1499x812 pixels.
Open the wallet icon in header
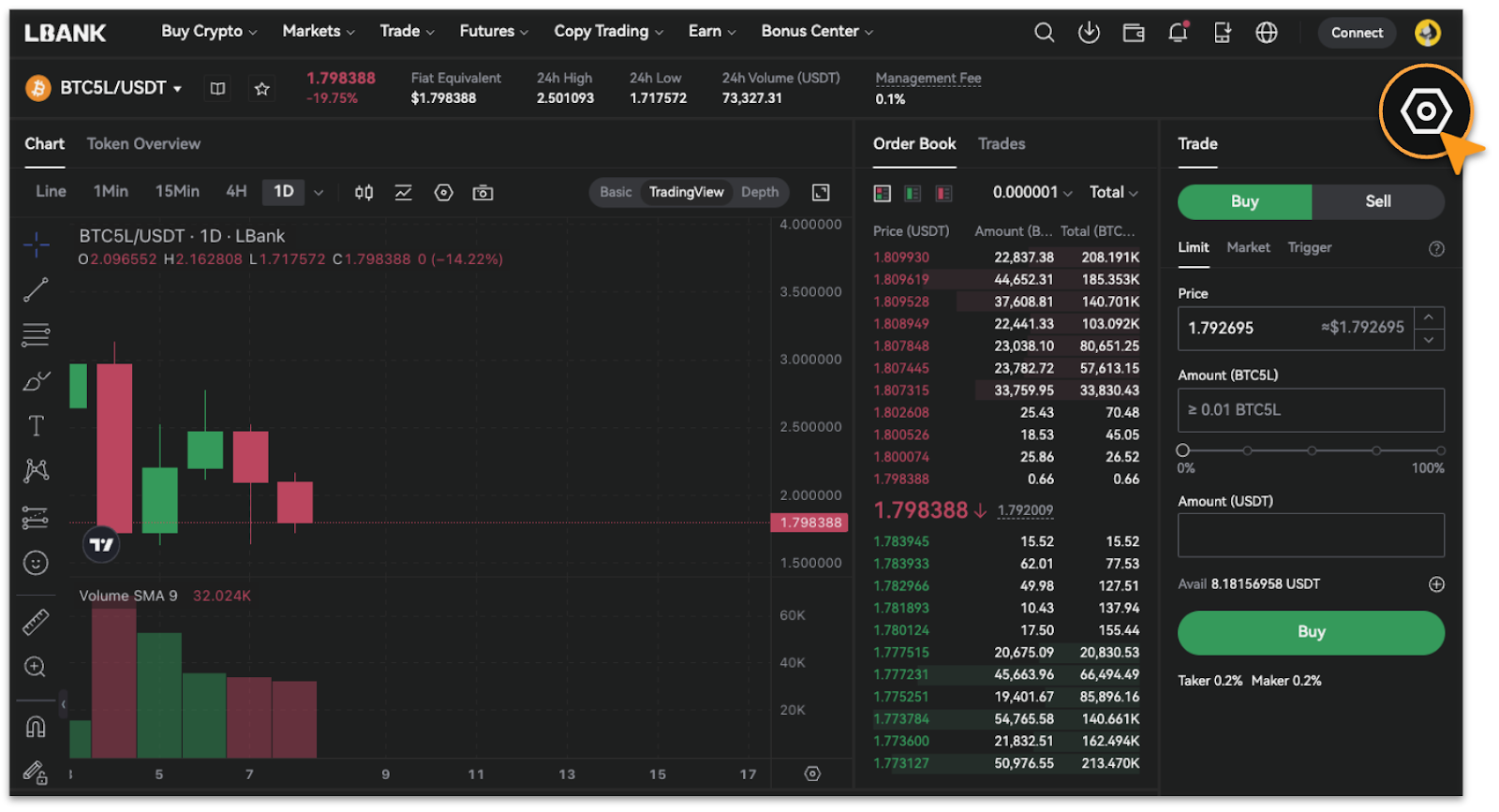[1134, 33]
